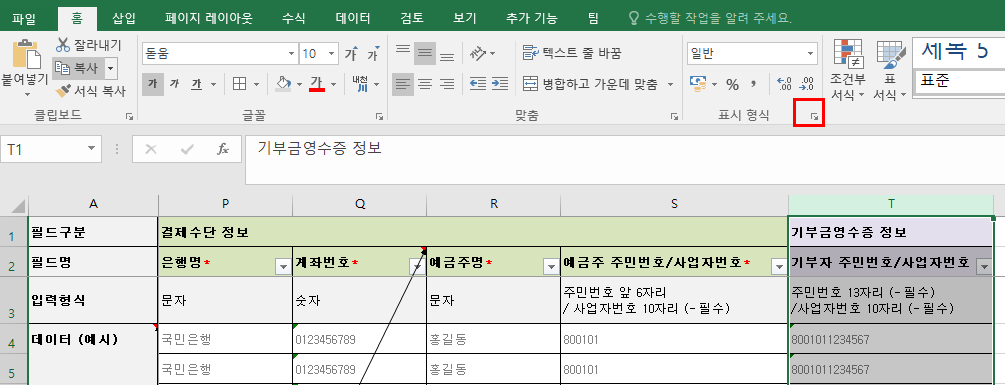The height and width of the screenshot is (385, 1005).
Task: Align text to middle vertically
Action: [x=424, y=53]
